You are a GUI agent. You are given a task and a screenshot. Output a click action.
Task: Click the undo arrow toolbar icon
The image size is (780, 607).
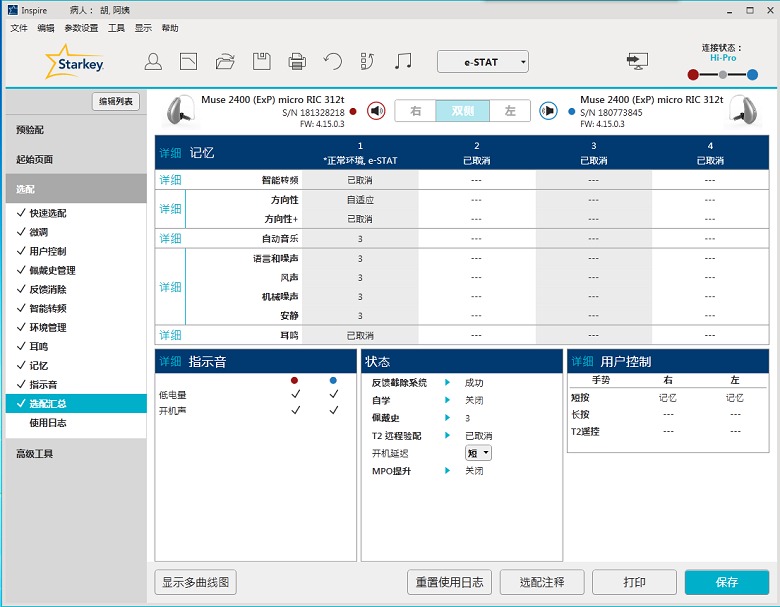point(333,62)
